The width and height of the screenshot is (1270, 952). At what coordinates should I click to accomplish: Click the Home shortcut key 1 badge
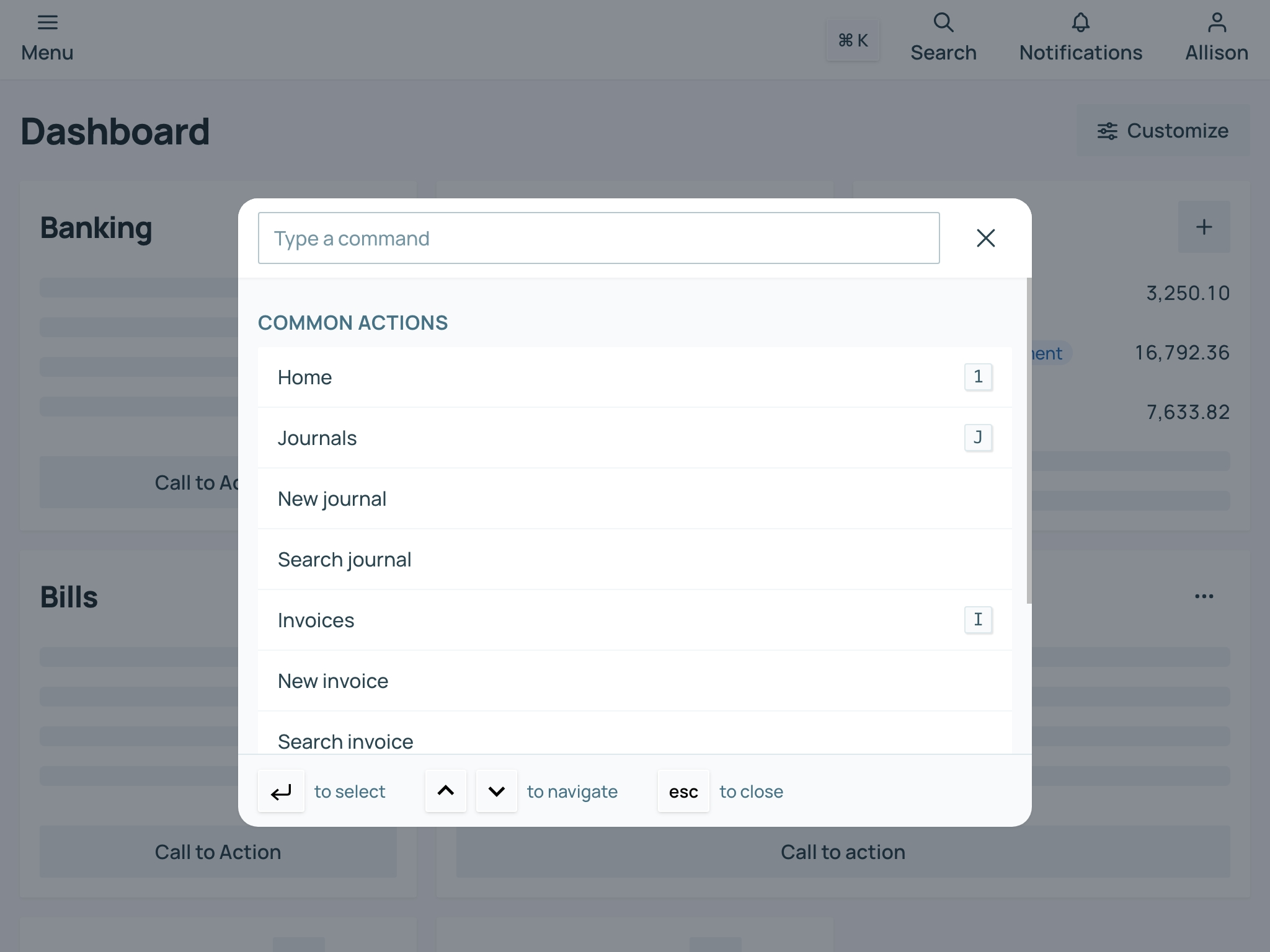click(x=978, y=376)
